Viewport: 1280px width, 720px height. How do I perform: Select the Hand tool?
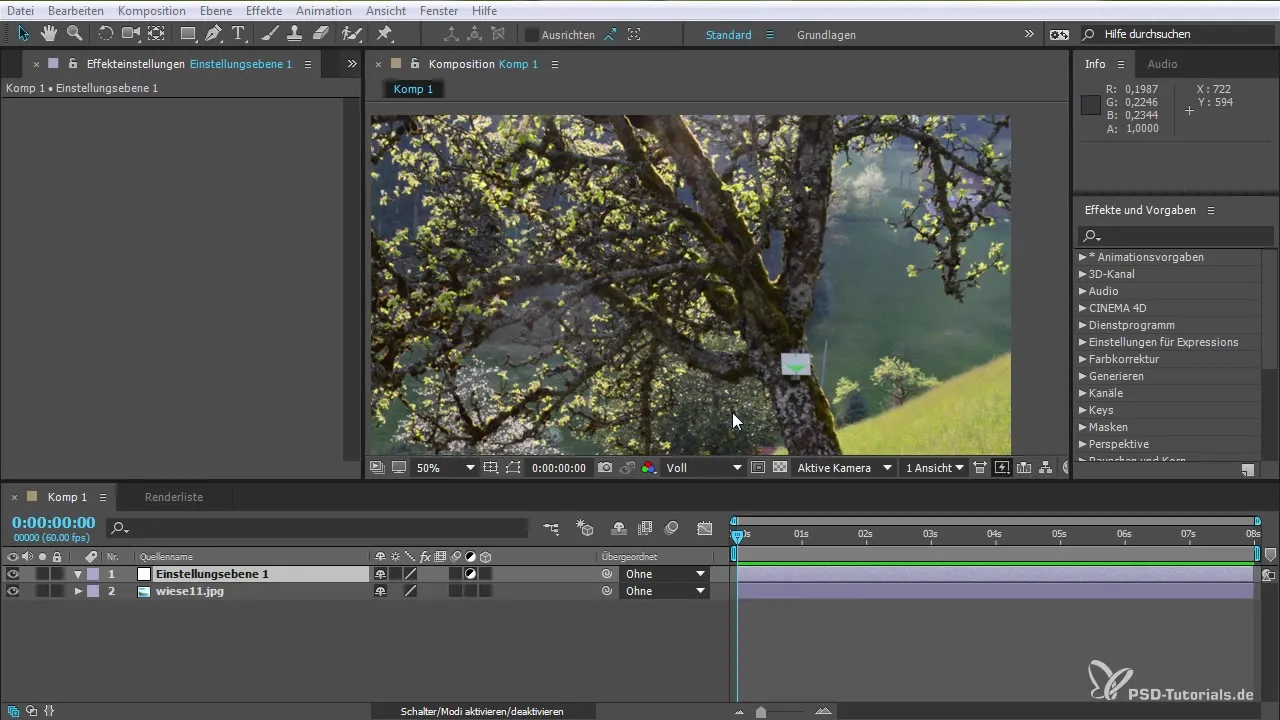[48, 34]
